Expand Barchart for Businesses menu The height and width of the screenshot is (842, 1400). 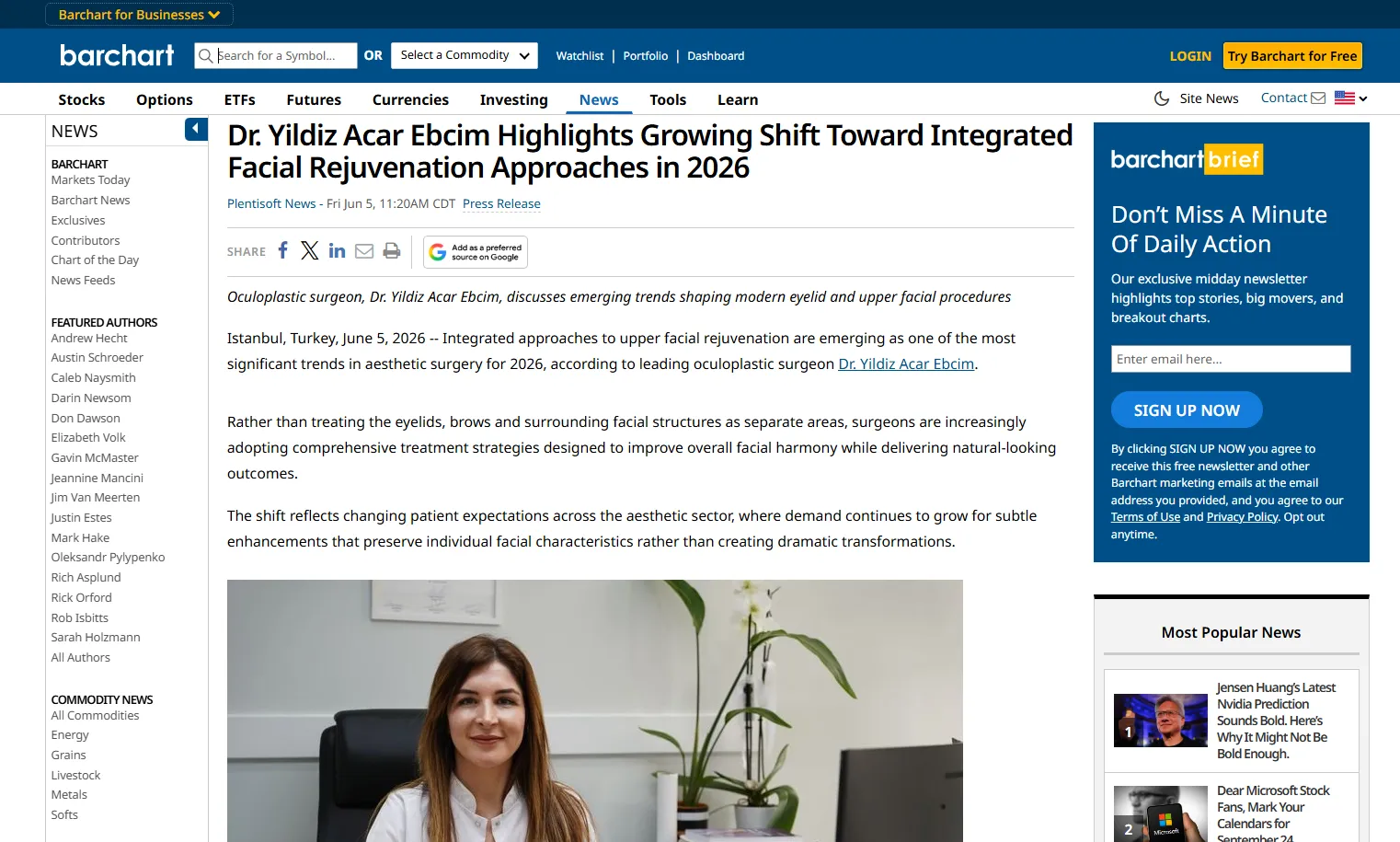coord(139,15)
